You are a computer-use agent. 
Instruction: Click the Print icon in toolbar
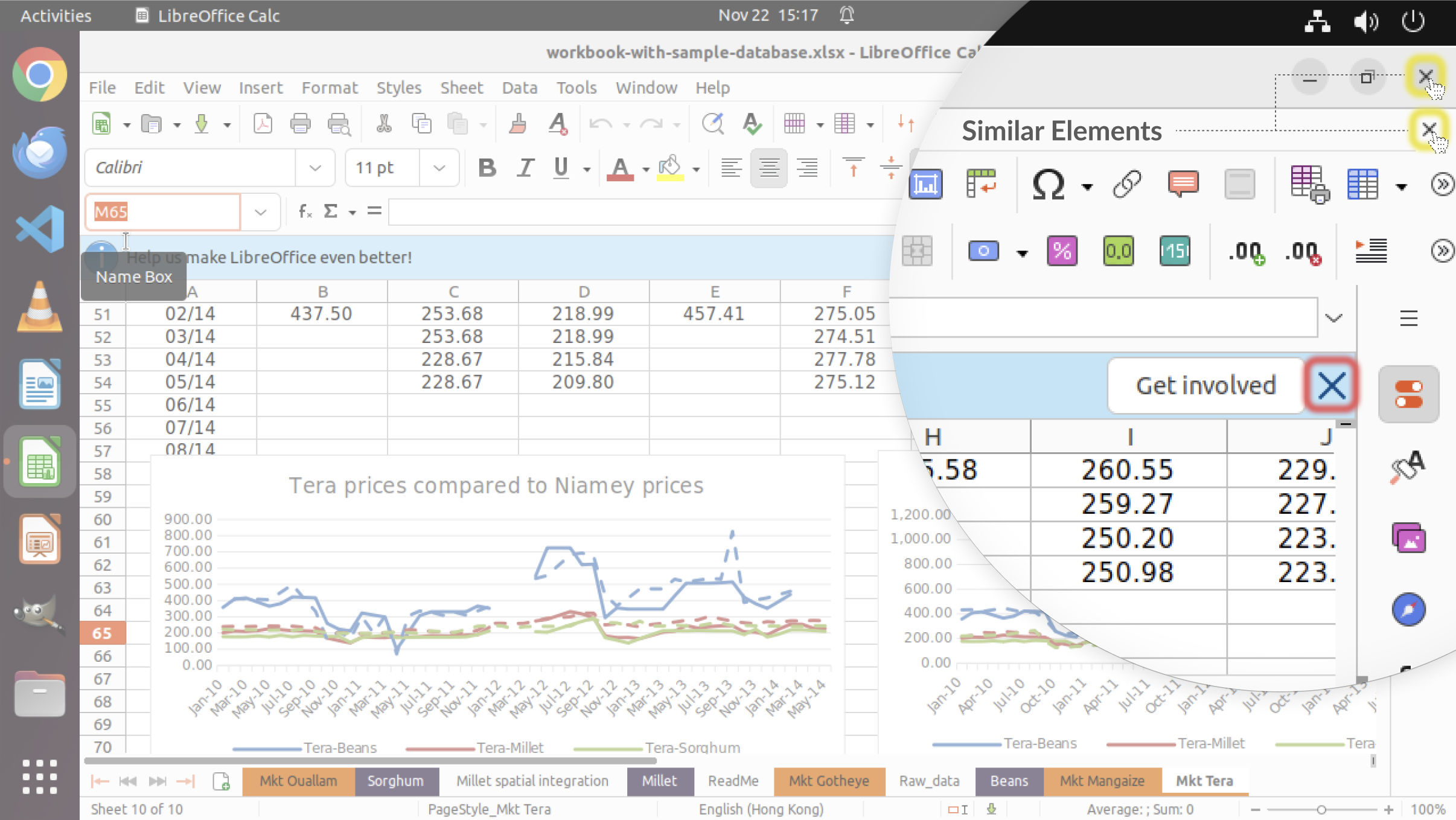[x=300, y=124]
